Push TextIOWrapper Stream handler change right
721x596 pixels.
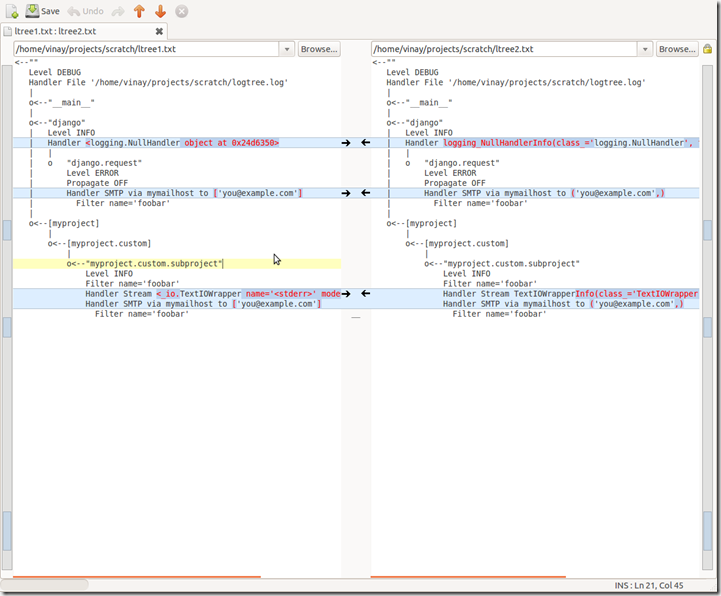346,293
